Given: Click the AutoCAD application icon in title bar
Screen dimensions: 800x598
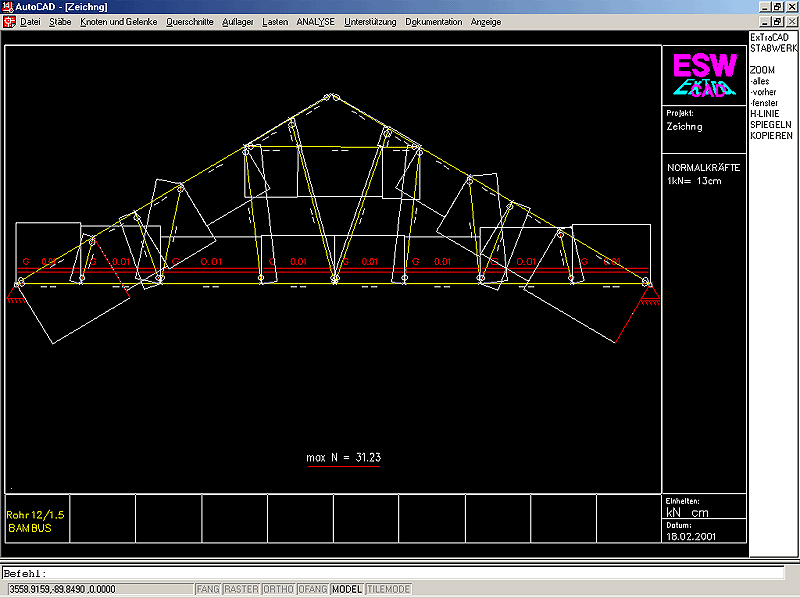Looking at the screenshot, I should [x=7, y=7].
